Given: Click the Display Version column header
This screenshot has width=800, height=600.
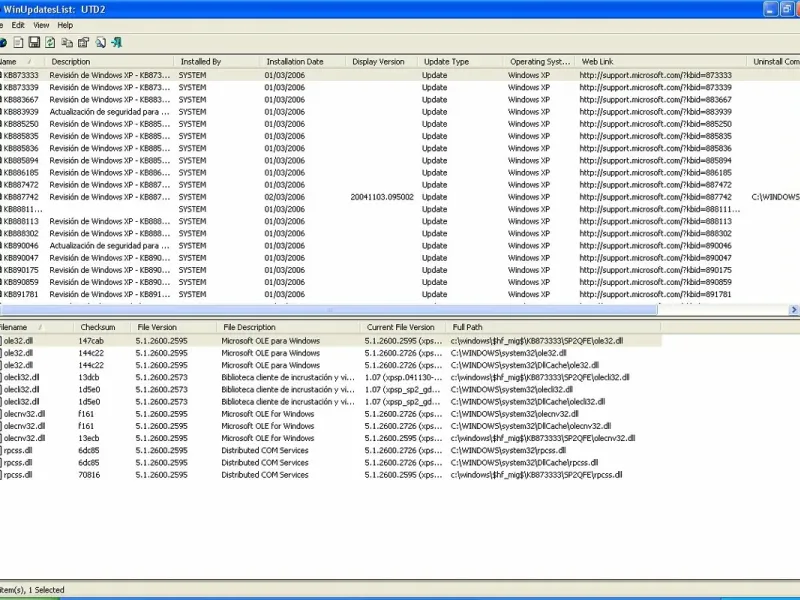Looking at the screenshot, I should point(382,62).
